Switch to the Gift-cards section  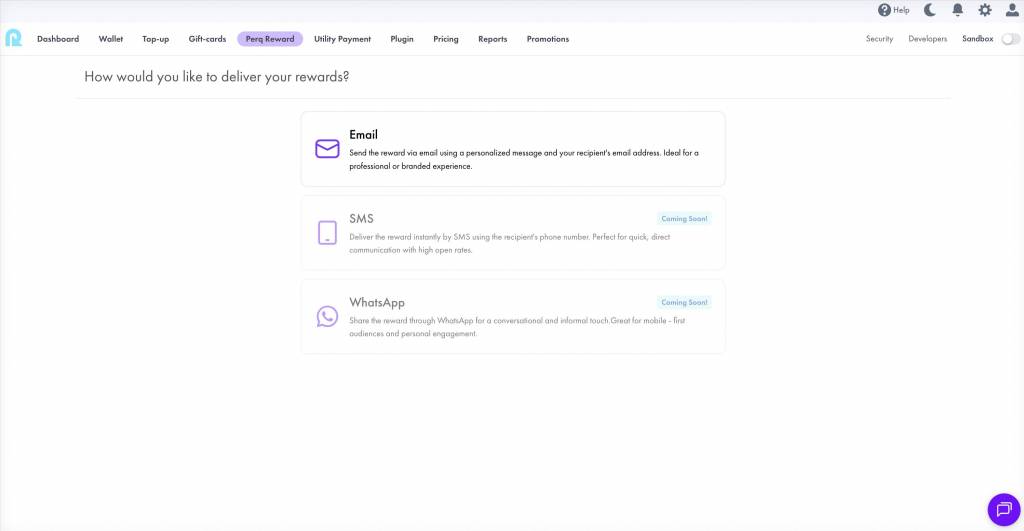pyautogui.click(x=207, y=39)
